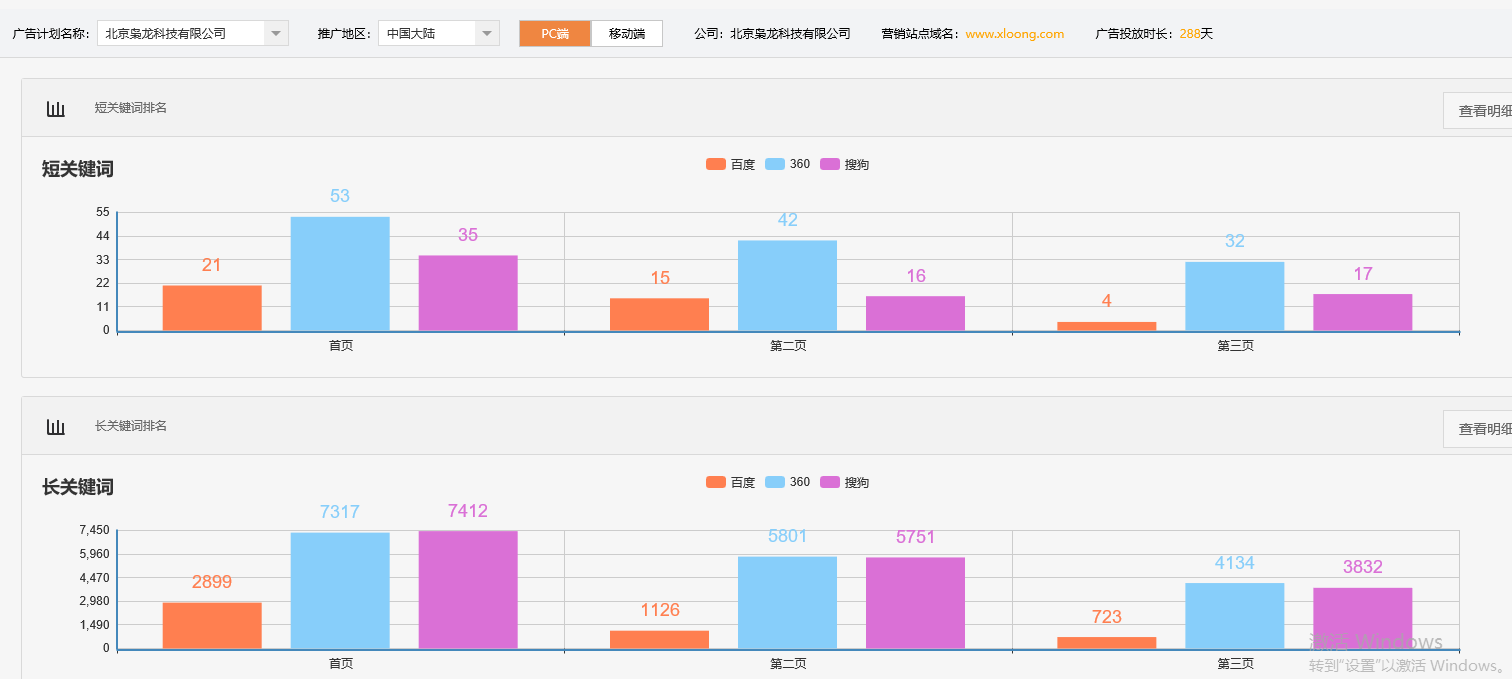Screen dimensions: 1512x679
Task: Click 查看明细 for the short keyword ranking
Action: tap(1484, 110)
